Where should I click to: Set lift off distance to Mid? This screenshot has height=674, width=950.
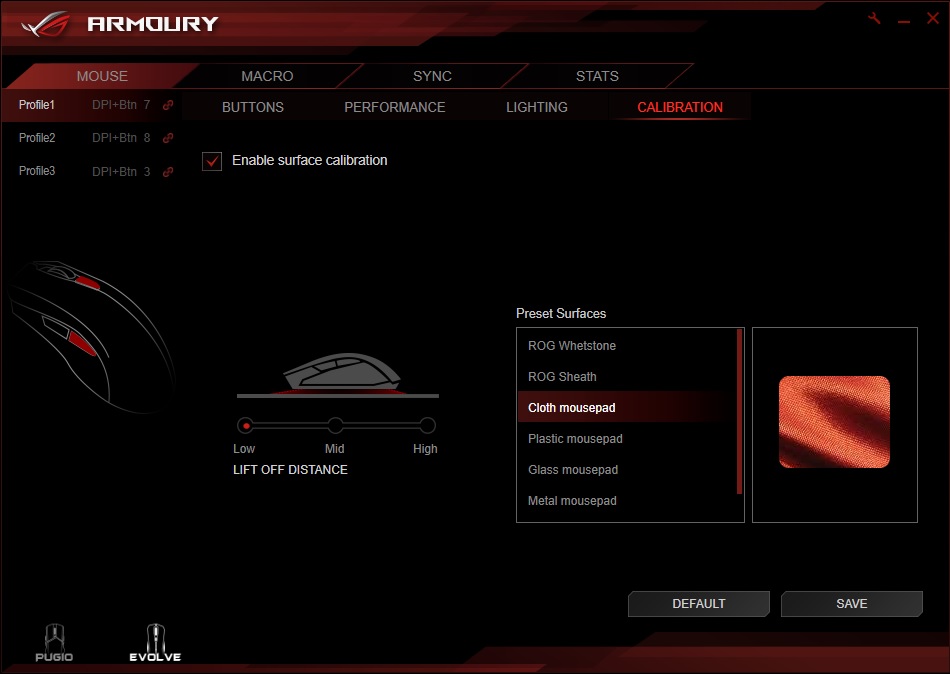[336, 425]
